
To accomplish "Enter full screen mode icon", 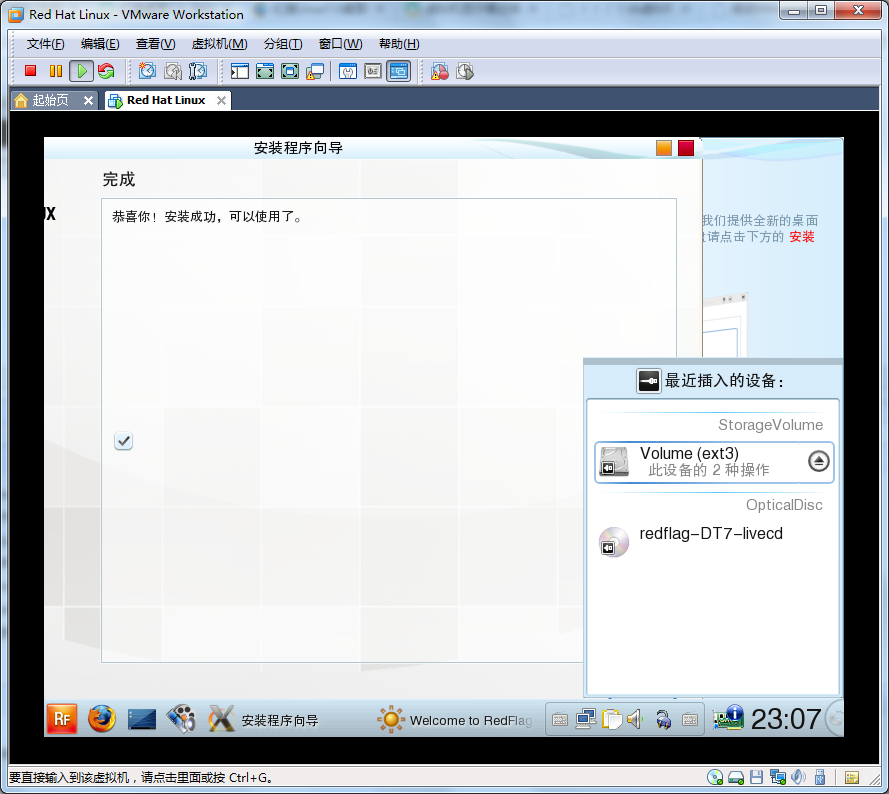I will click(x=290, y=71).
